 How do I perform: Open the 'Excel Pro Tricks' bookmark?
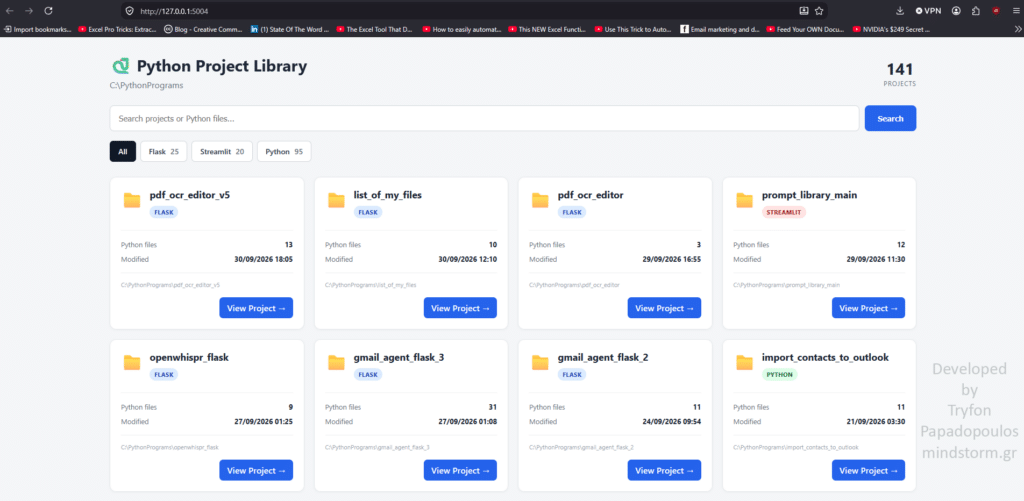click(x=117, y=29)
